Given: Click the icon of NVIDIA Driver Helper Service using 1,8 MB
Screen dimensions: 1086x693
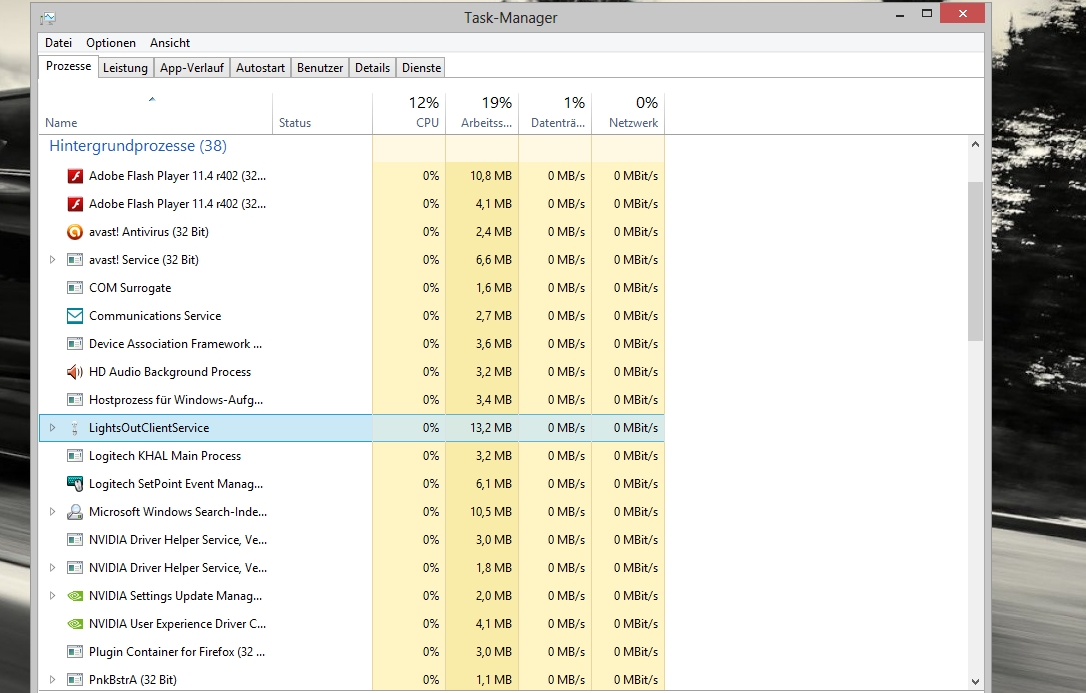Looking at the screenshot, I should pyautogui.click(x=75, y=568).
